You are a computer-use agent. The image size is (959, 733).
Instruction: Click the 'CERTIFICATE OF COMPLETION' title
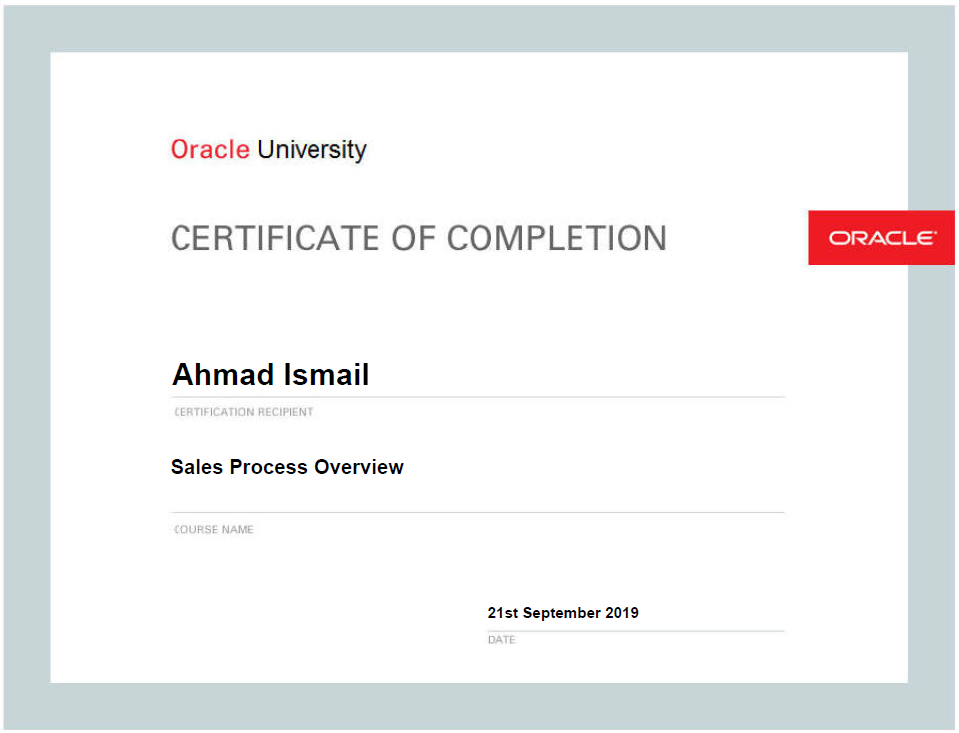418,238
